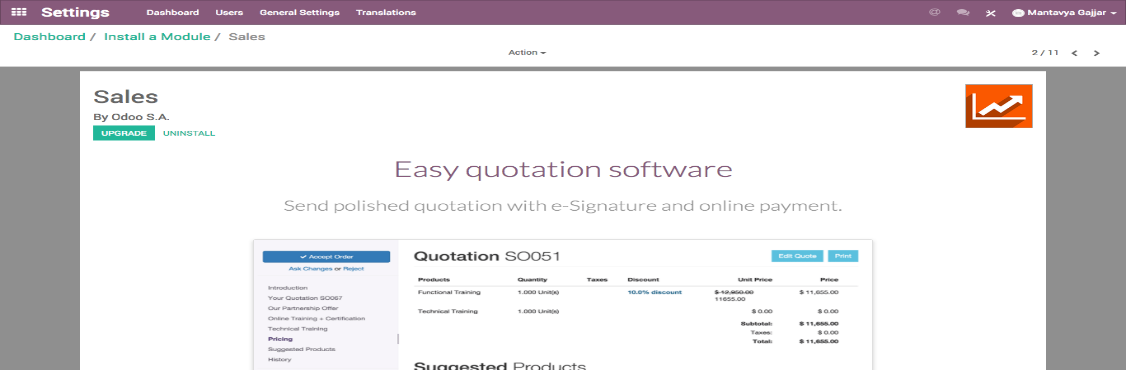This screenshot has height=370, width=1126.
Task: Open the Users menu
Action: pyautogui.click(x=229, y=12)
